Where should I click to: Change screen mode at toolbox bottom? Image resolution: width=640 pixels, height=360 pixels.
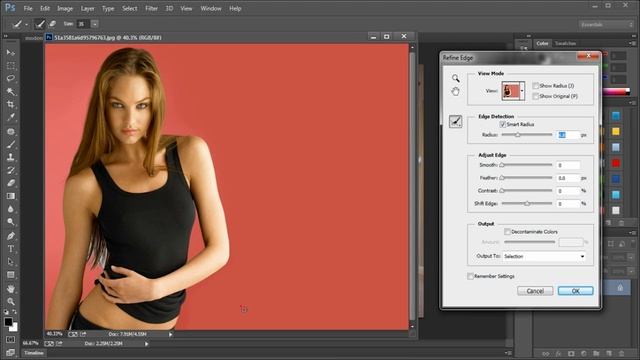(x=11, y=352)
